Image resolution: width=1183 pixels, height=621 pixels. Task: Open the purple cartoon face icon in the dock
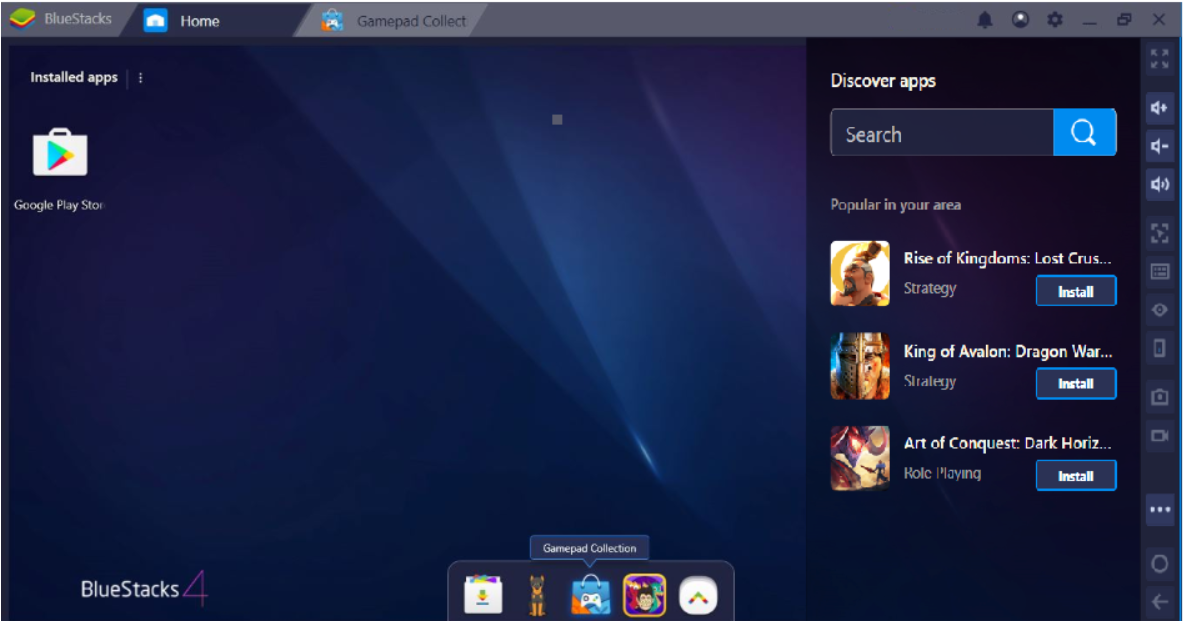point(644,595)
